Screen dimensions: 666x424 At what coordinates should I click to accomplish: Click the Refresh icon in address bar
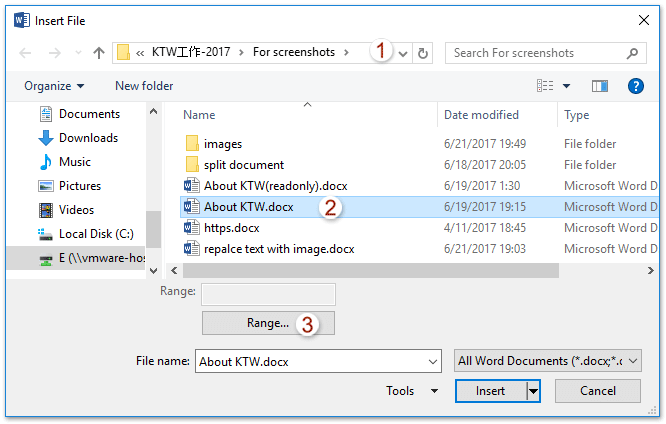point(423,53)
